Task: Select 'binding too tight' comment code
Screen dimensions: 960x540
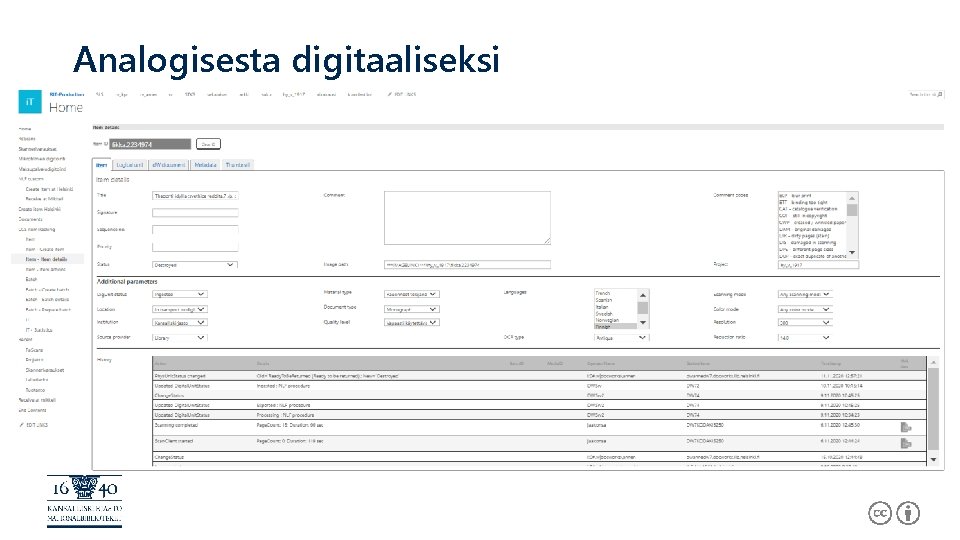Action: pos(803,202)
